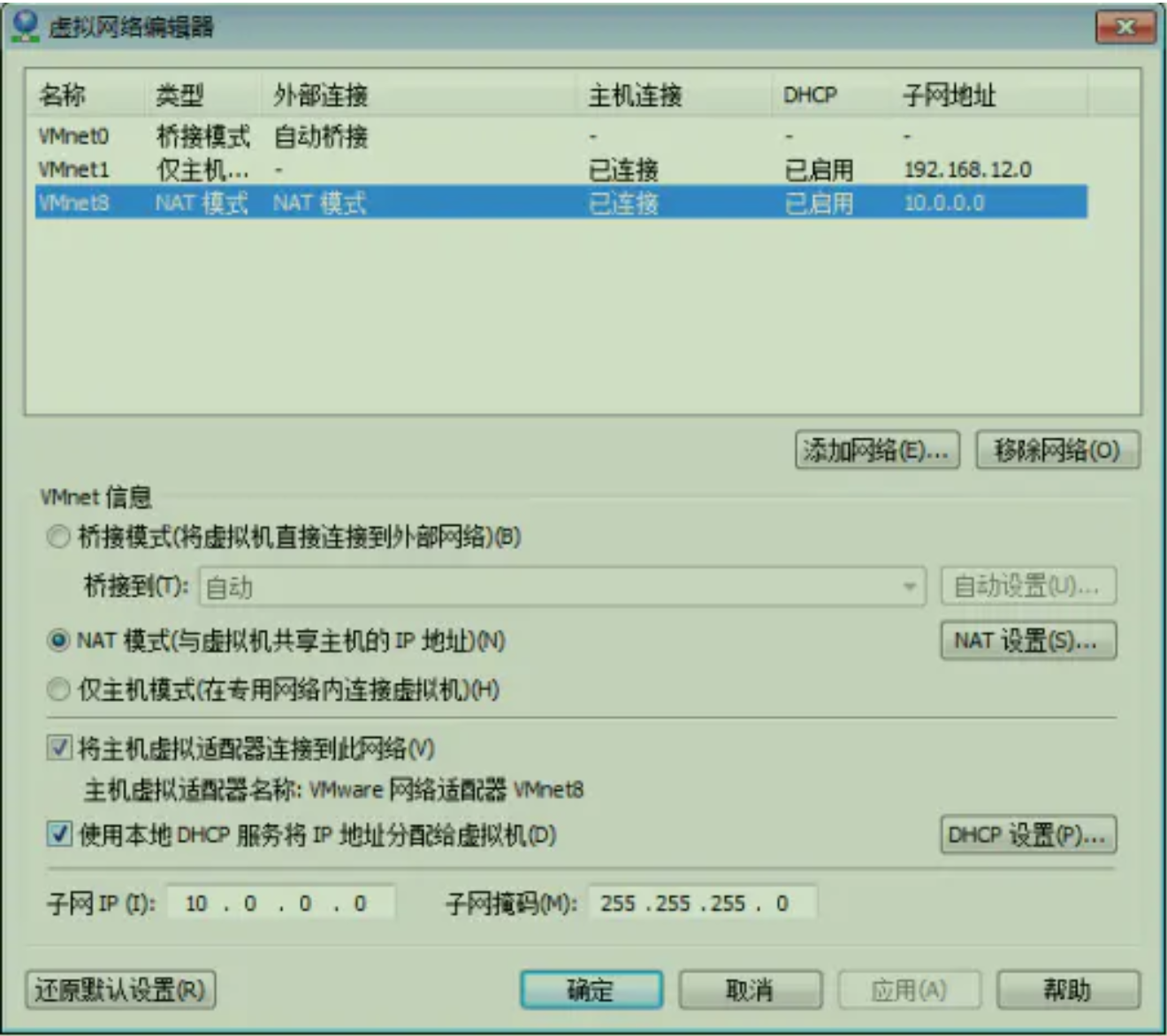Select the VMnet1 row in network list
Viewport: 1167px width, 1036px height.
[x=561, y=169]
